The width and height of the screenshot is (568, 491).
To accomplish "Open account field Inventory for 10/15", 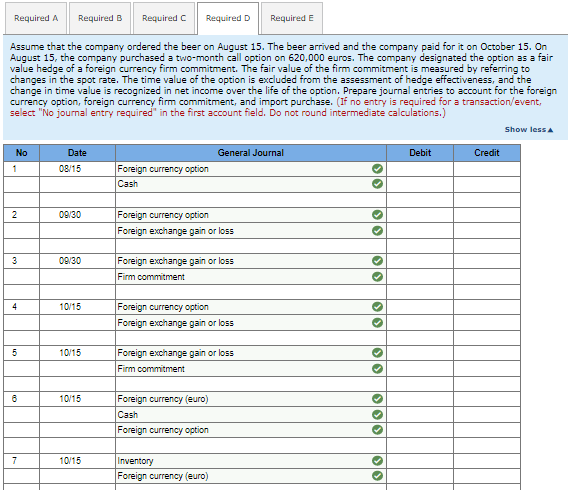I will [x=251, y=461].
